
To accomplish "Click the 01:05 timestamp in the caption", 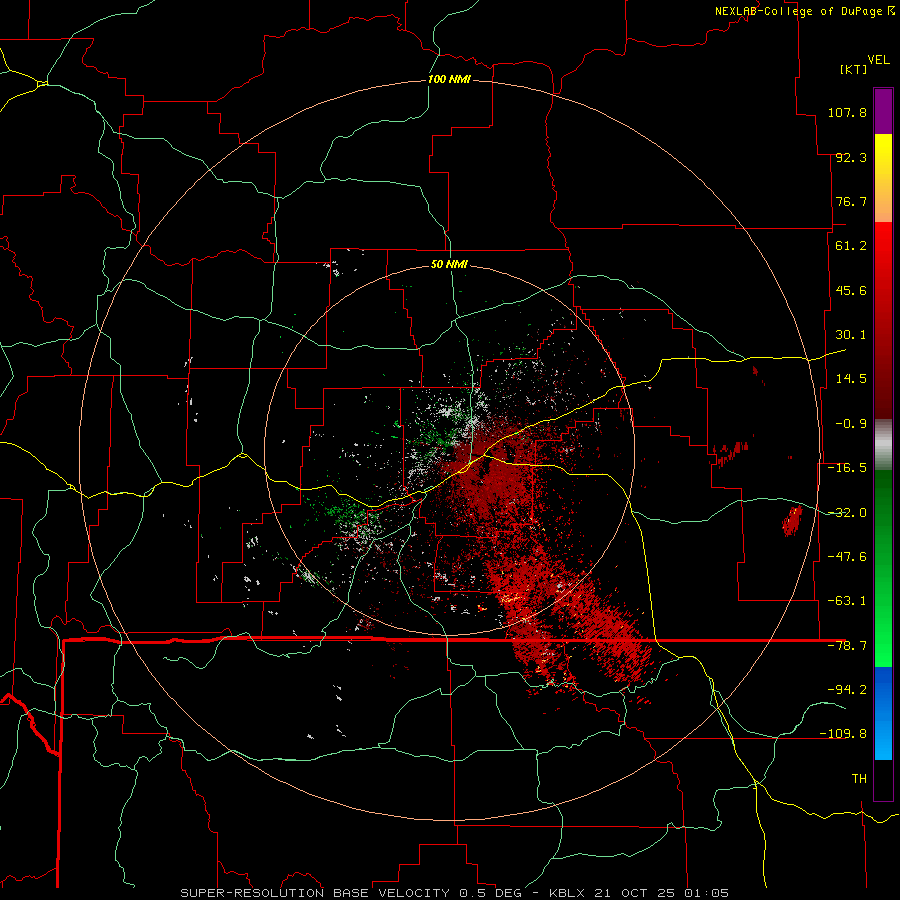I will [x=706, y=893].
